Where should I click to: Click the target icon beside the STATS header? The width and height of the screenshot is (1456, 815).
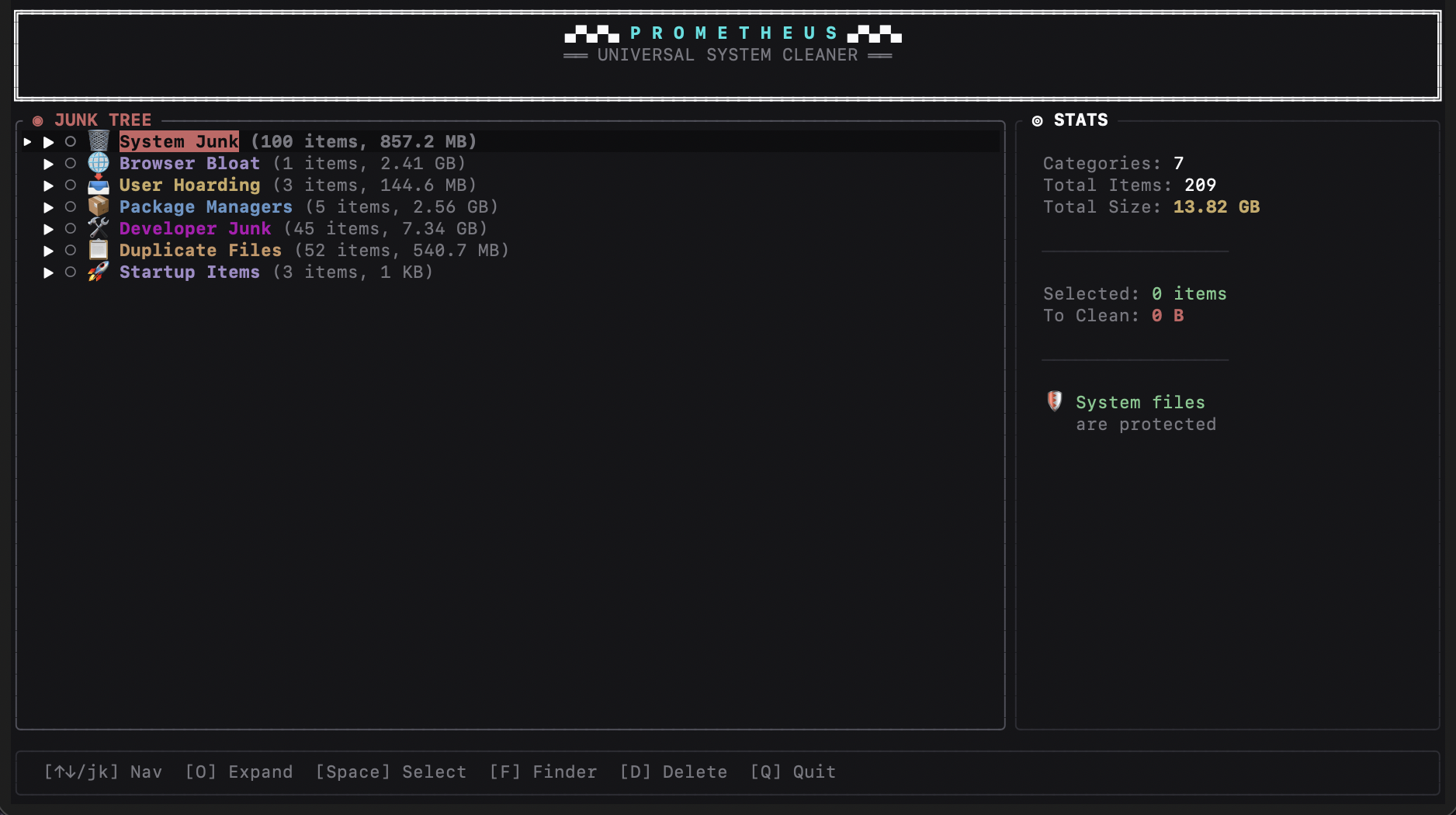[1038, 120]
